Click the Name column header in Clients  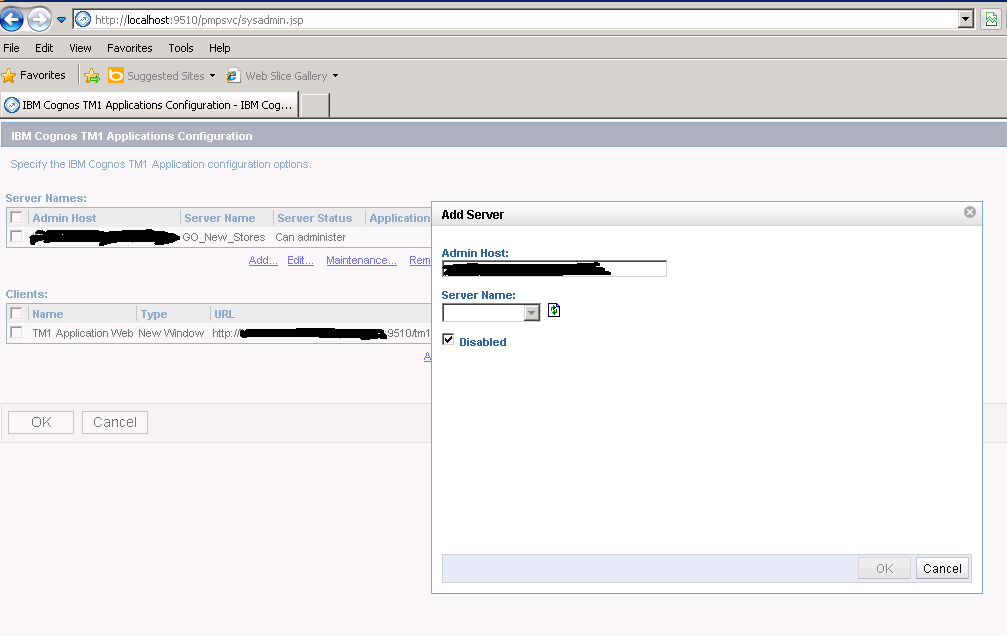[x=48, y=314]
